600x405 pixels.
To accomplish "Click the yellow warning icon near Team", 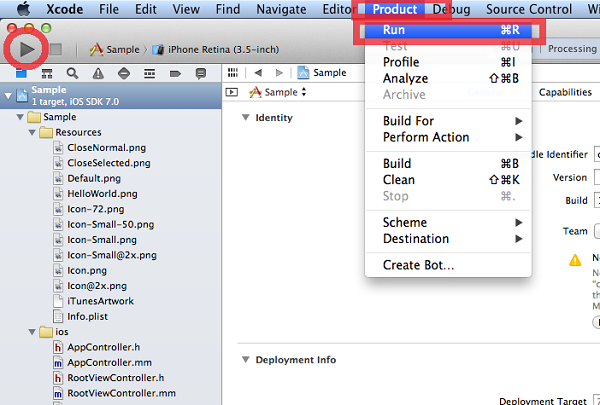I will click(575, 260).
